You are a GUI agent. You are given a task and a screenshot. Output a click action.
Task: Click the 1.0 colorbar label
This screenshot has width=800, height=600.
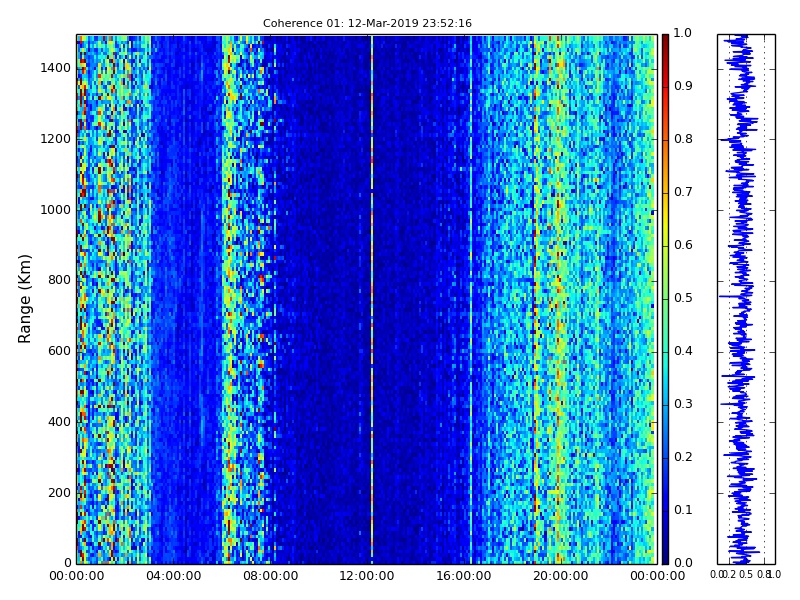pos(683,33)
